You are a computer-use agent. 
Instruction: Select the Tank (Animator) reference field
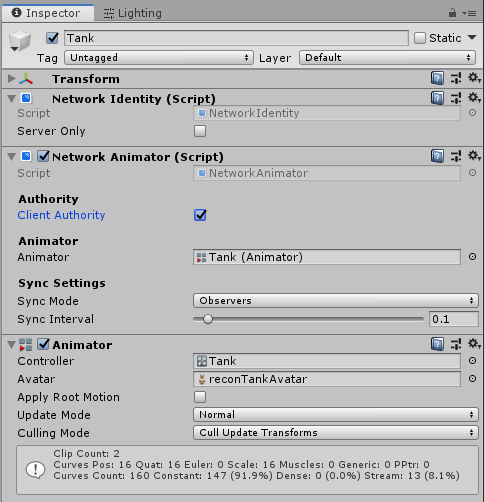pyautogui.click(x=327, y=257)
